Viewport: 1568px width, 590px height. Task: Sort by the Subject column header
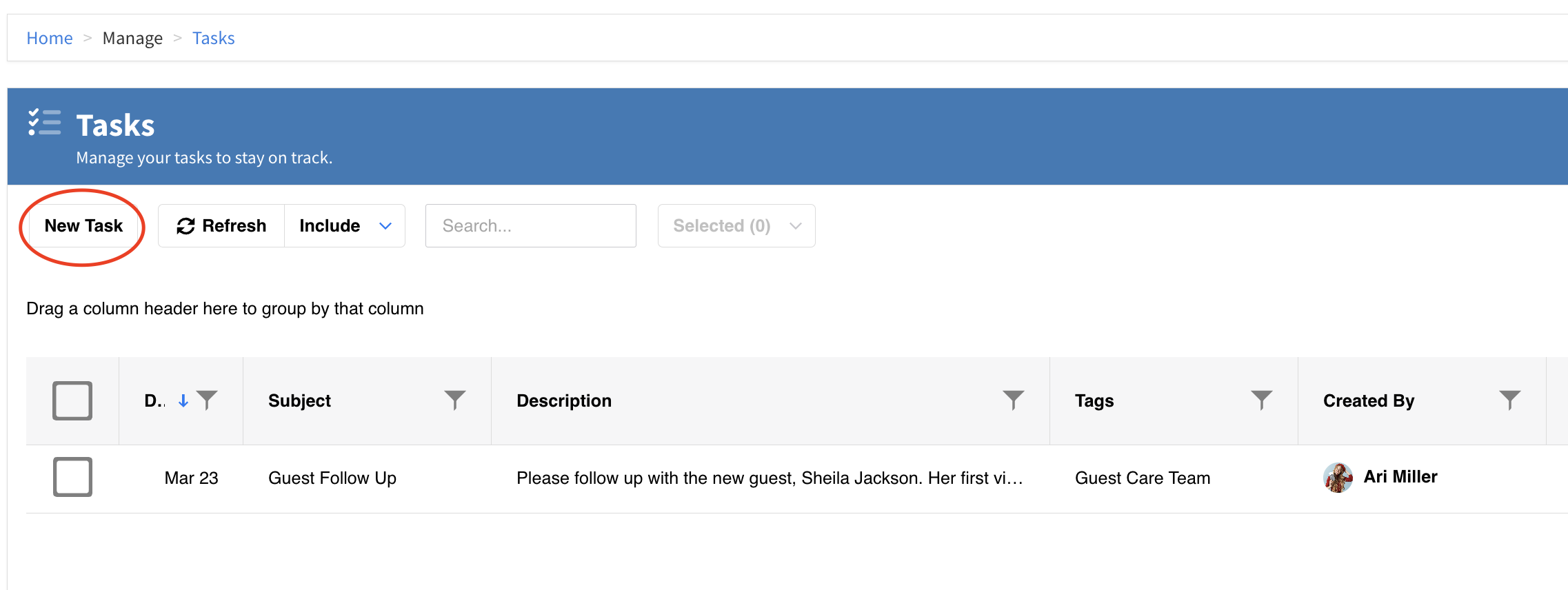click(300, 400)
